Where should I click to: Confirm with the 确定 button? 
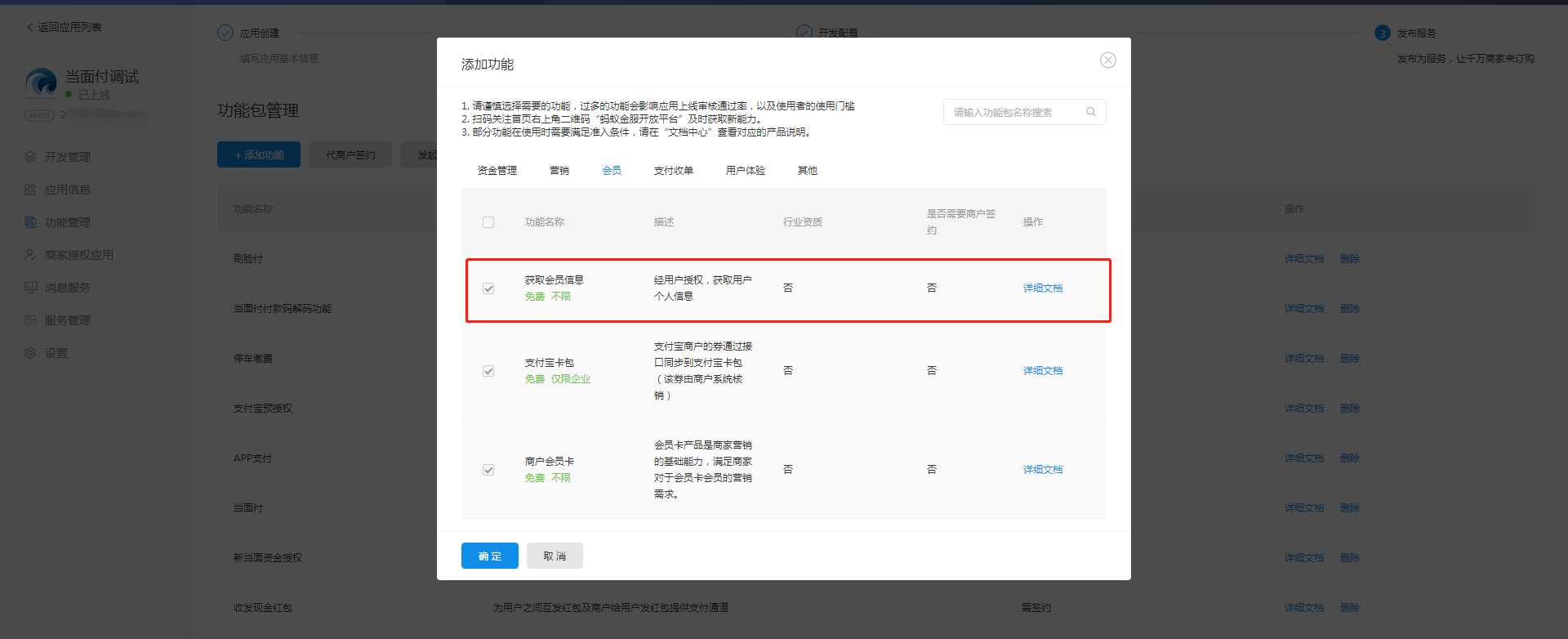[x=490, y=556]
